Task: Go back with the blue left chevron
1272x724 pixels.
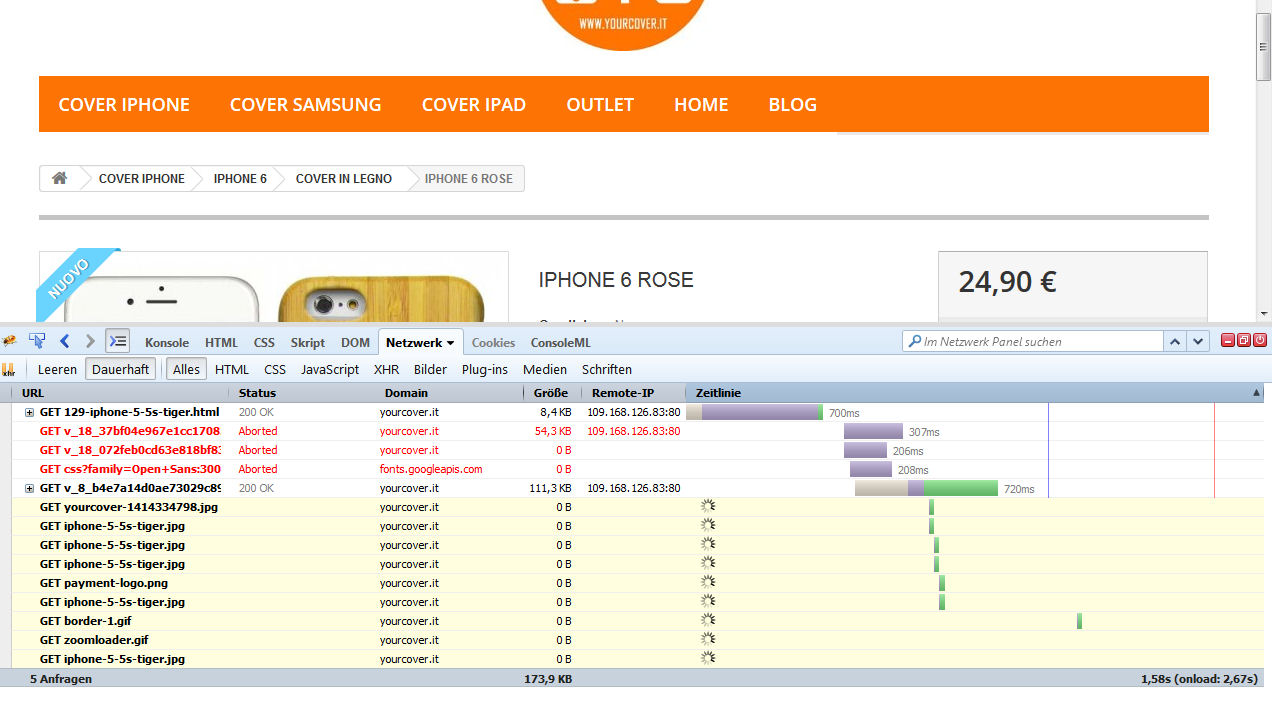Action: click(65, 341)
